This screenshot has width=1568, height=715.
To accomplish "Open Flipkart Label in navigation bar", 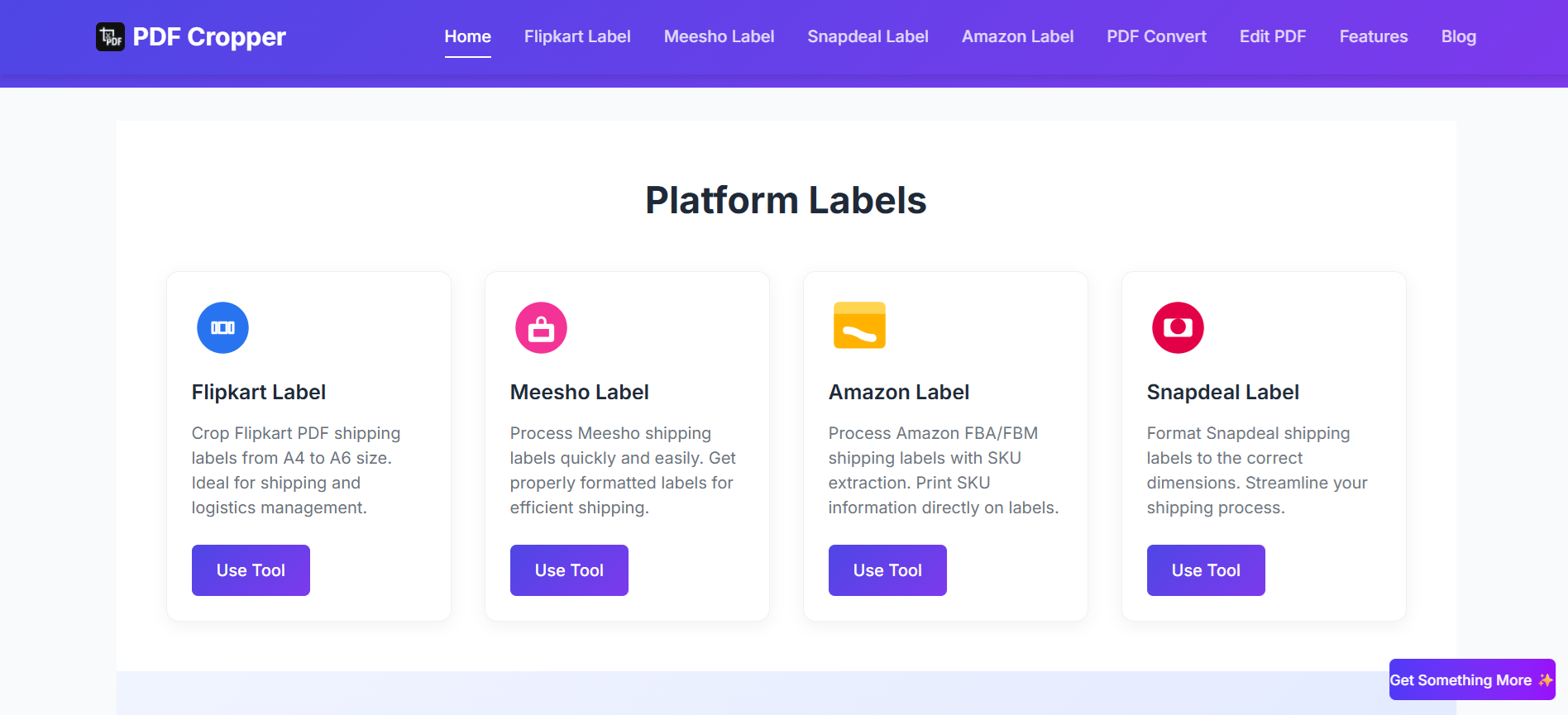I will 577,36.
